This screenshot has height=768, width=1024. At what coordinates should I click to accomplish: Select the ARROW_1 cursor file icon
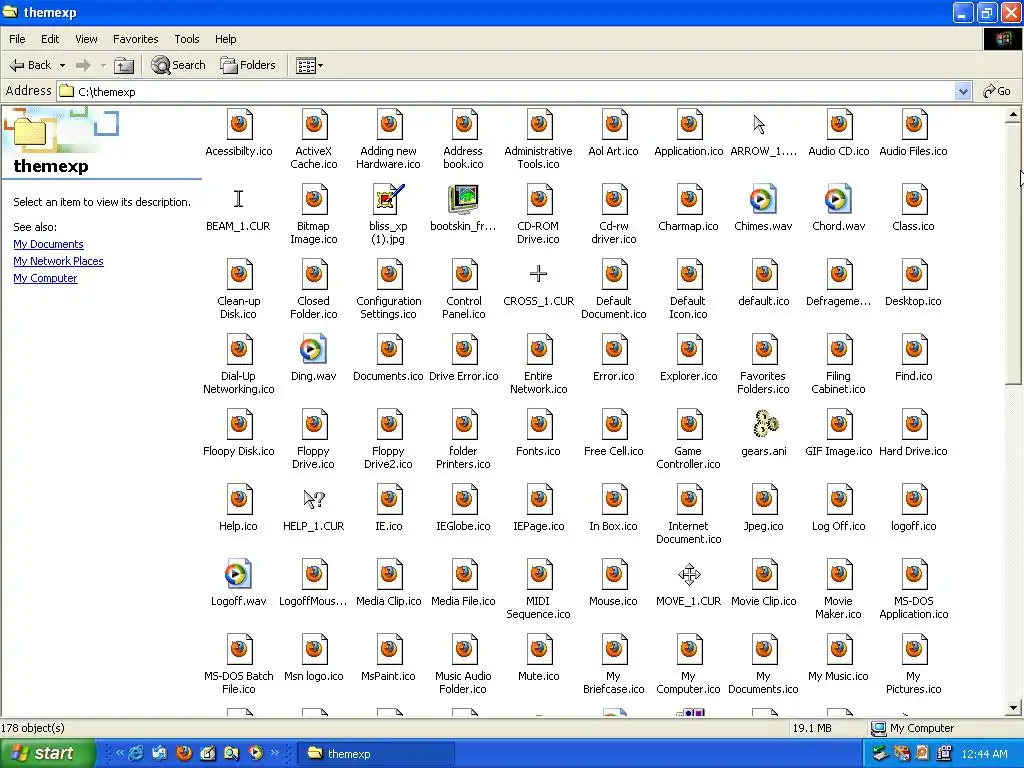click(x=759, y=124)
